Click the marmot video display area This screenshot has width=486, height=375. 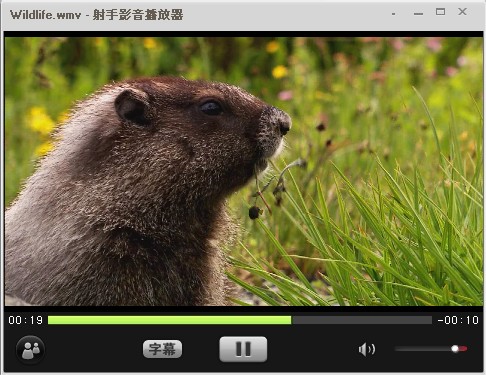tap(244, 171)
